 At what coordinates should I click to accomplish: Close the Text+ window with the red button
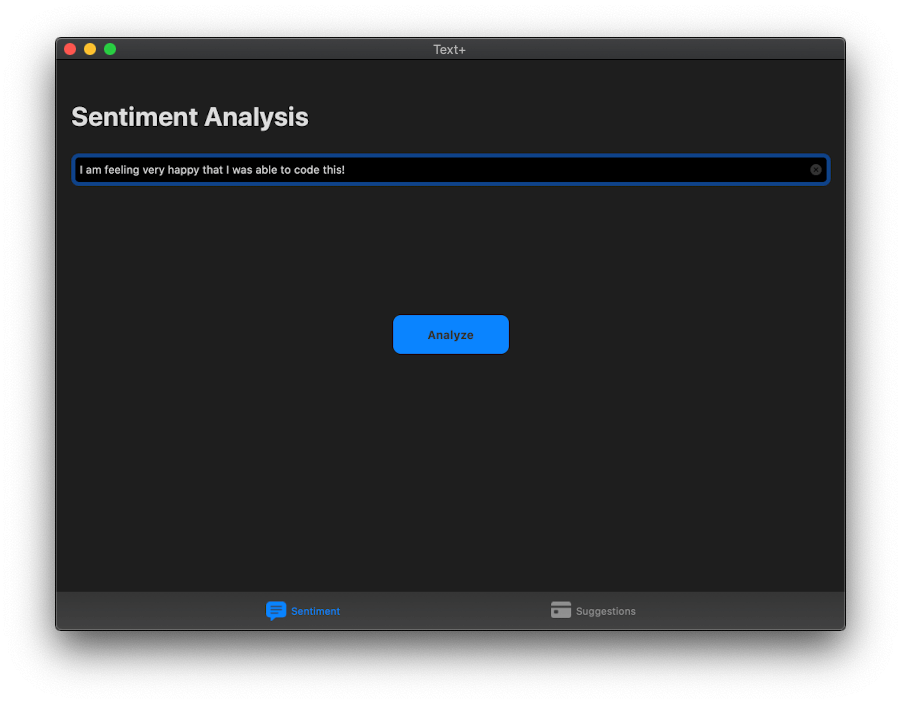click(x=70, y=49)
